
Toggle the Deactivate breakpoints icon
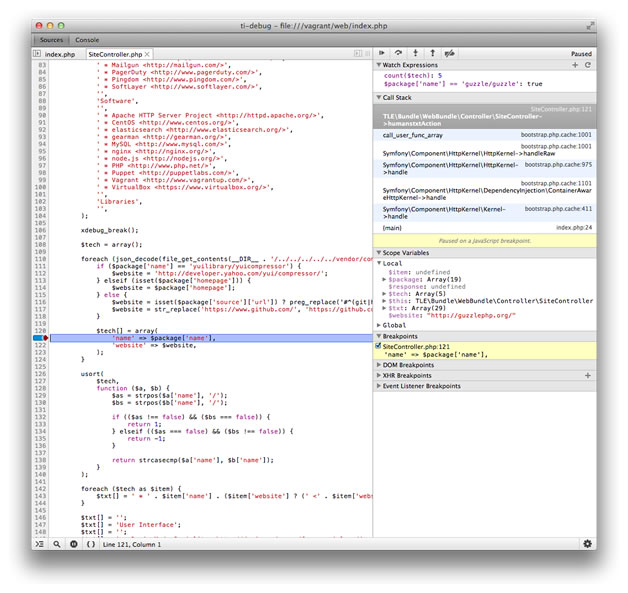pyautogui.click(x=450, y=53)
